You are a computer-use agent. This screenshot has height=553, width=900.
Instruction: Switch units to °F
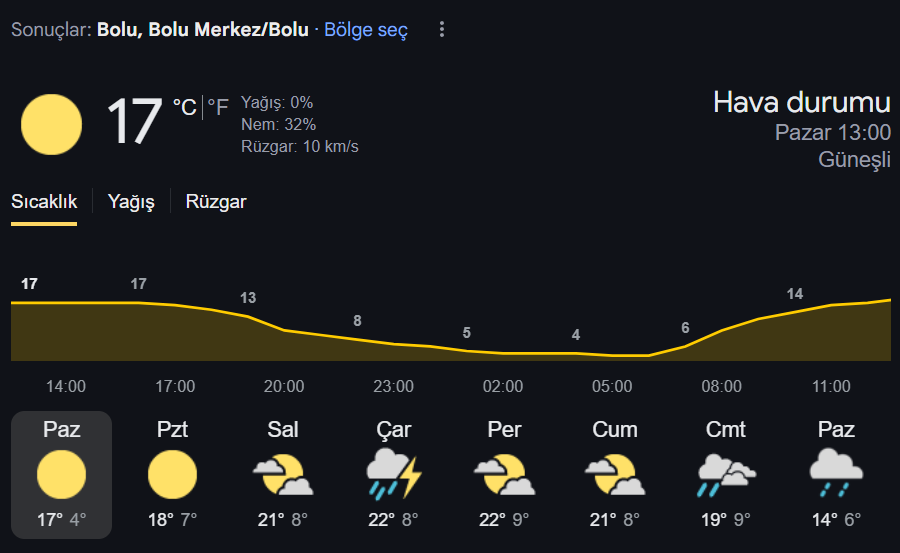218,107
